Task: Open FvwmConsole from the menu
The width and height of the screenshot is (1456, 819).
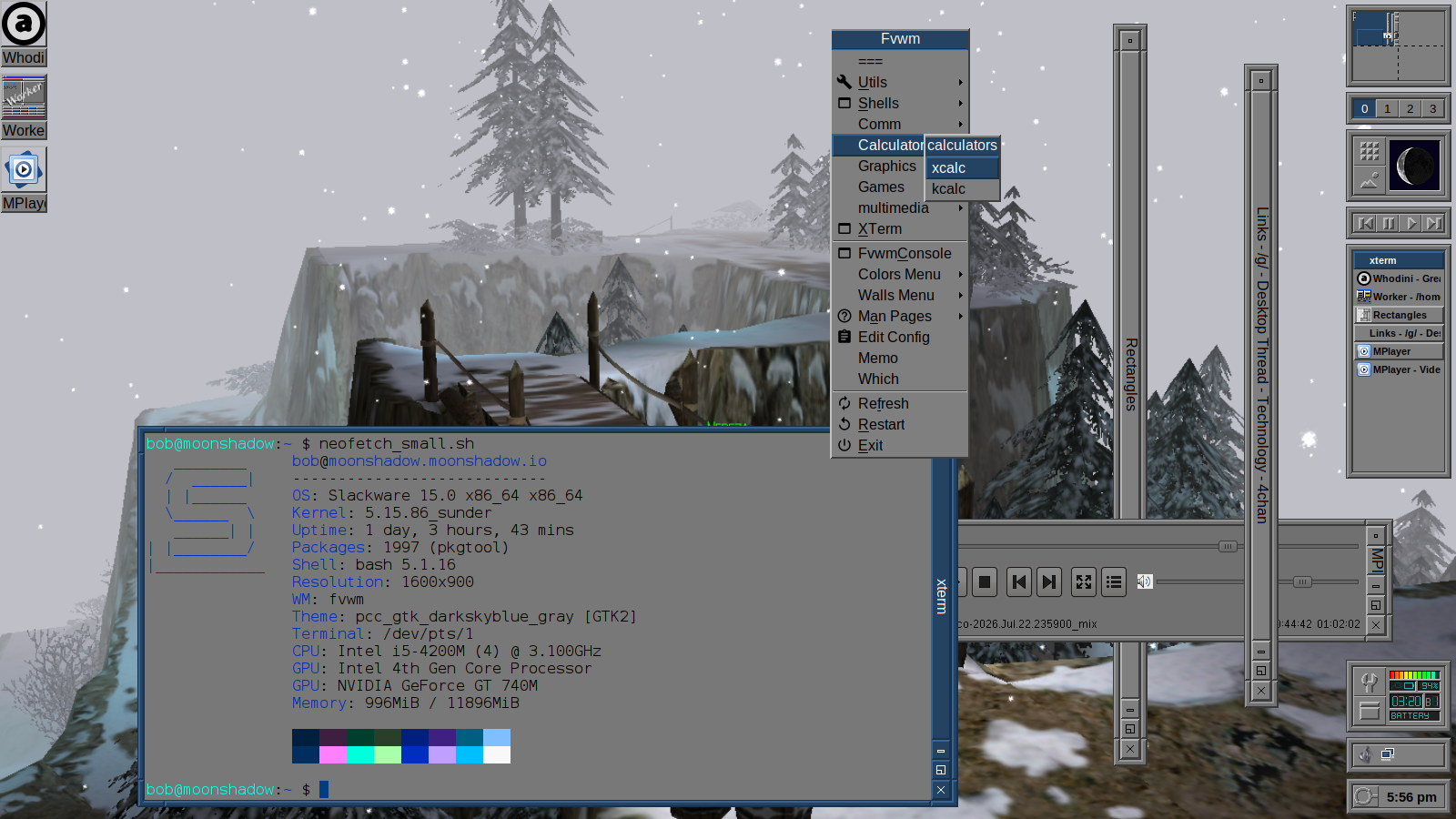Action: (900, 254)
